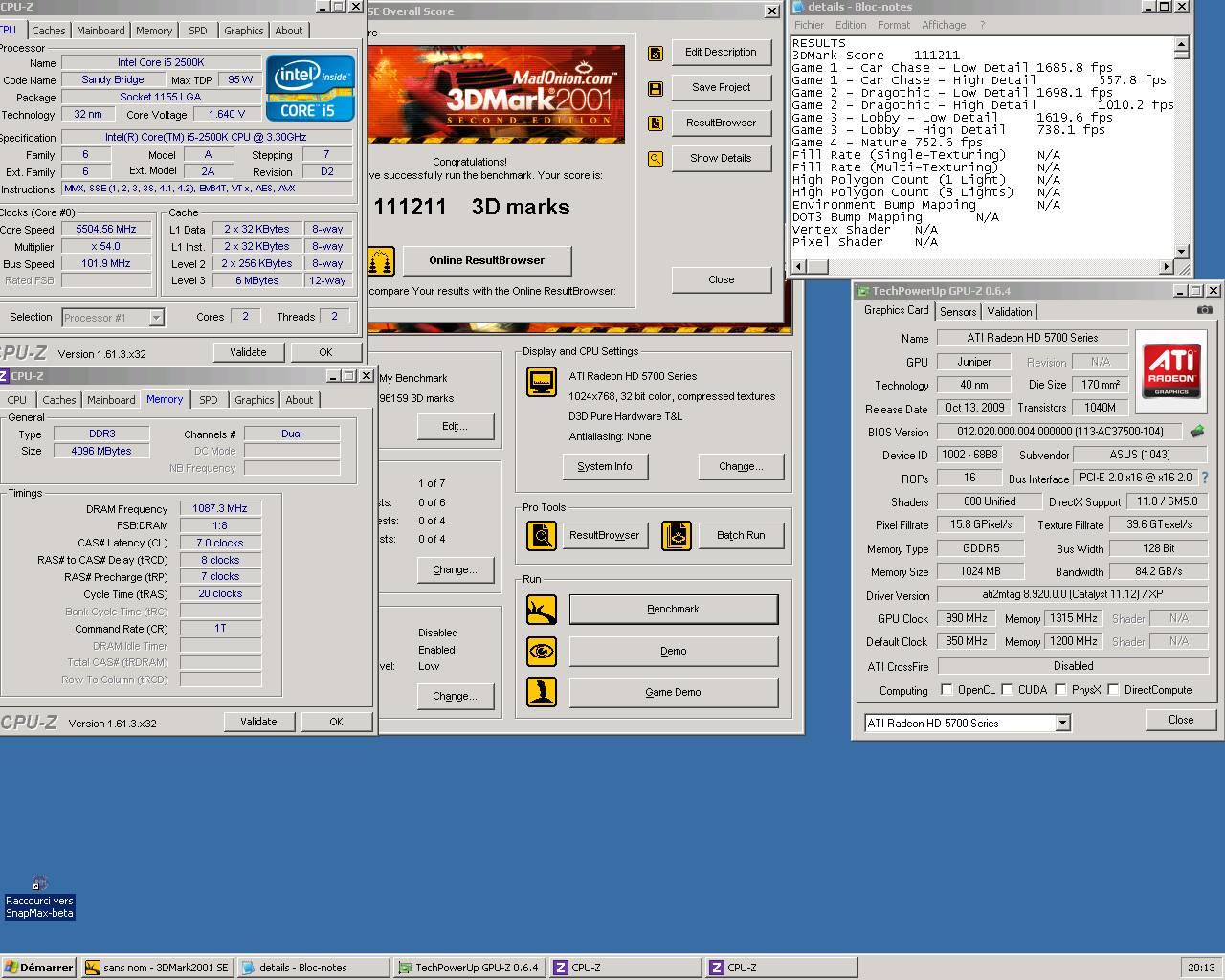Click the DRAM Frequency 1087.3 MHz field

click(220, 509)
